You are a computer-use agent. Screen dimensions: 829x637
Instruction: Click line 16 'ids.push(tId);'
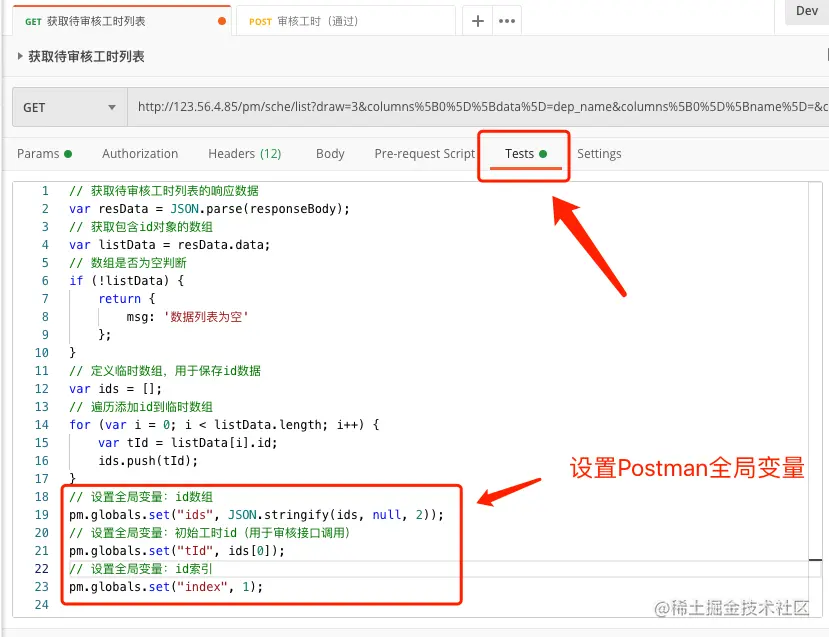click(x=148, y=460)
